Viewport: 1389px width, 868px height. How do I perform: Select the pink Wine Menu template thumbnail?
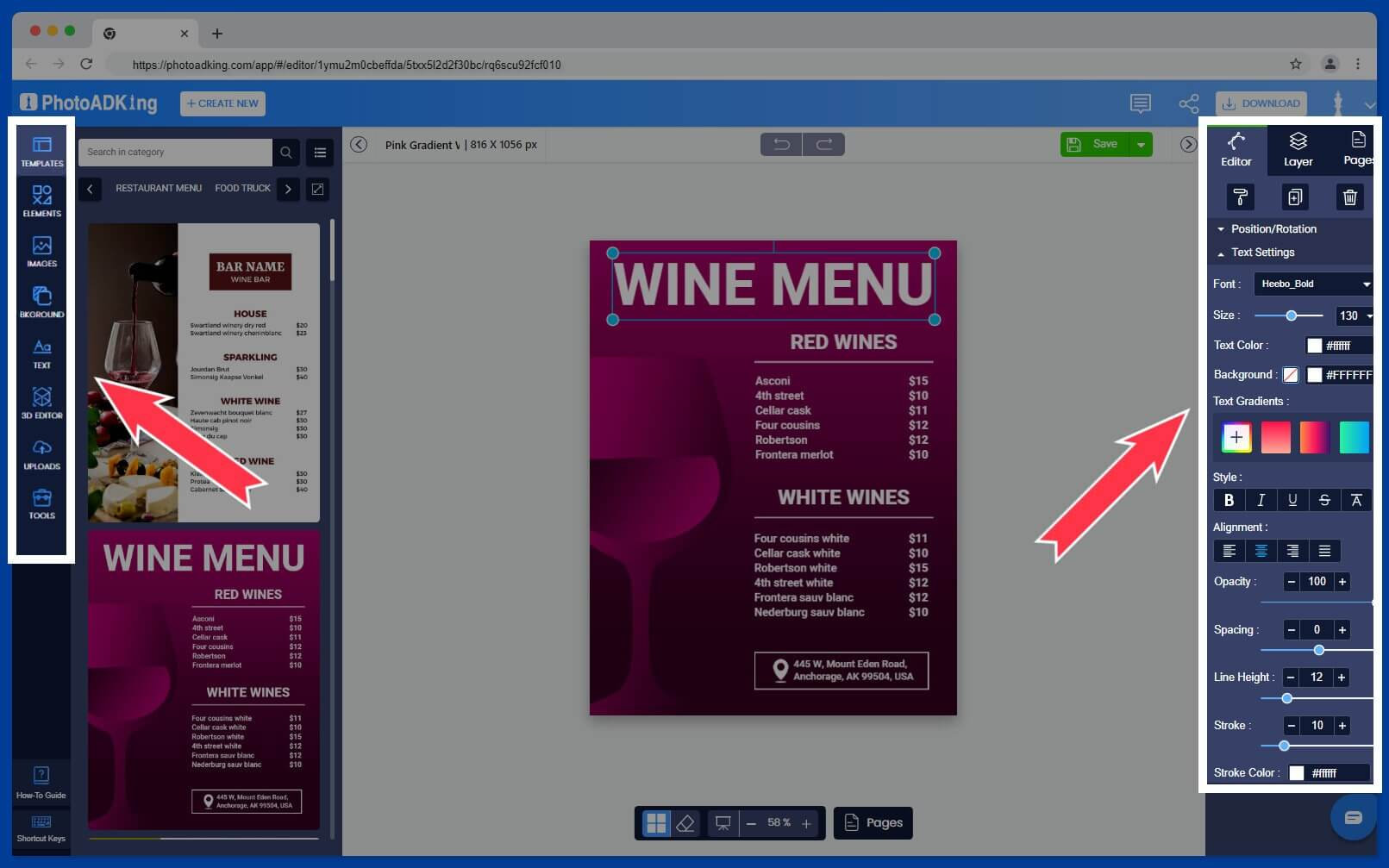pyautogui.click(x=203, y=681)
